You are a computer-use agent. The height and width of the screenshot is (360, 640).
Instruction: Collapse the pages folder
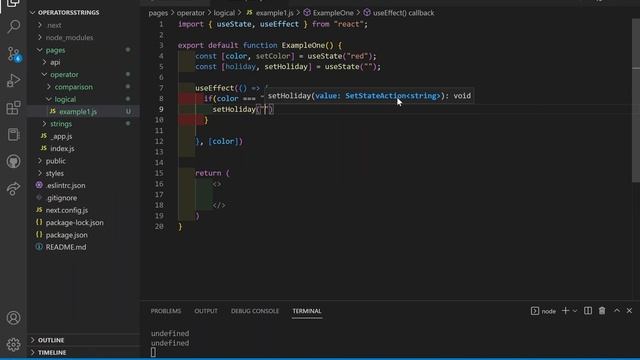point(55,50)
